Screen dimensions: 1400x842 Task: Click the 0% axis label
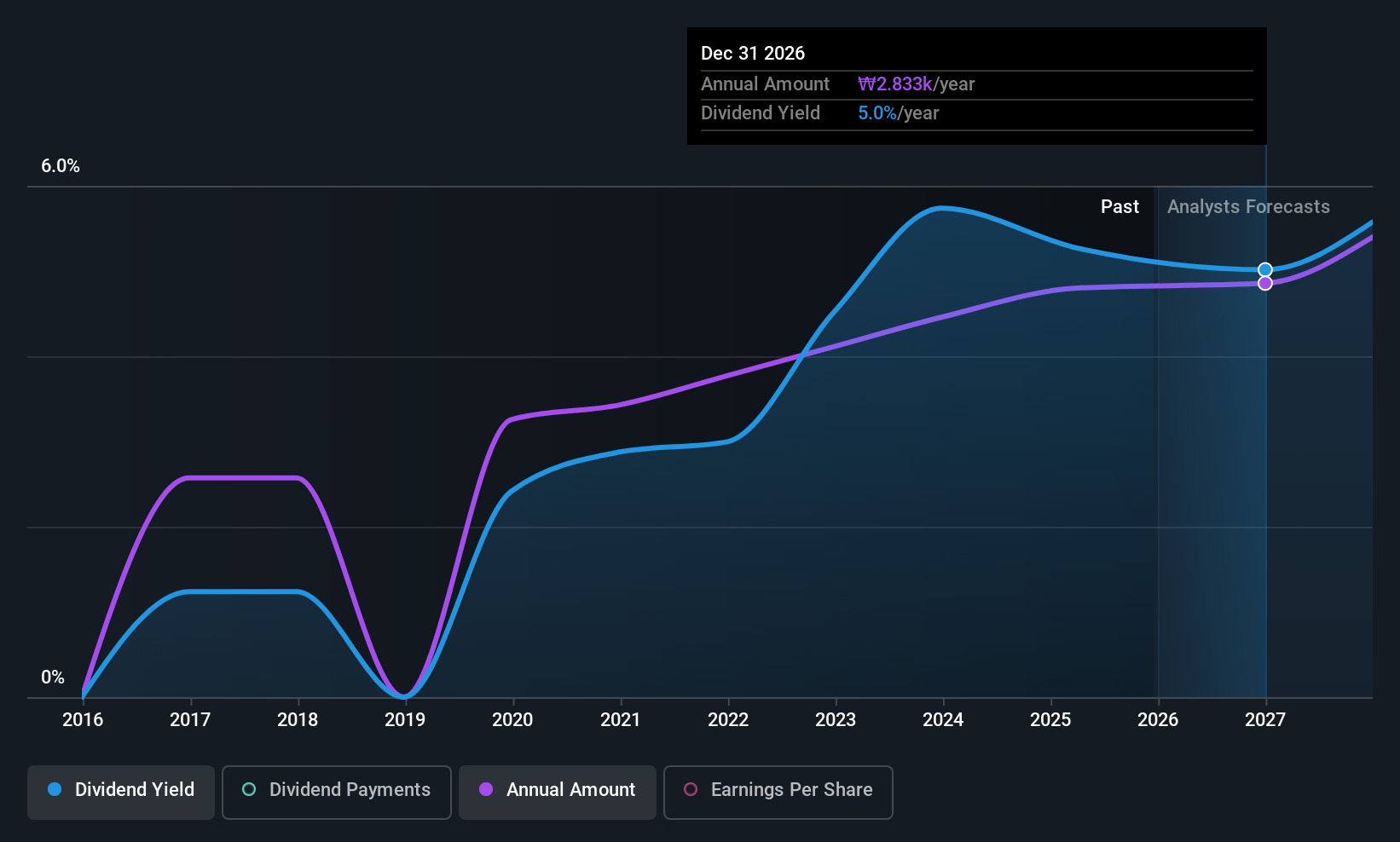tap(52, 677)
